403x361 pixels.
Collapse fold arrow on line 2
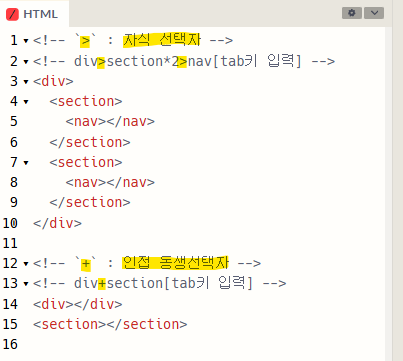click(x=26, y=62)
